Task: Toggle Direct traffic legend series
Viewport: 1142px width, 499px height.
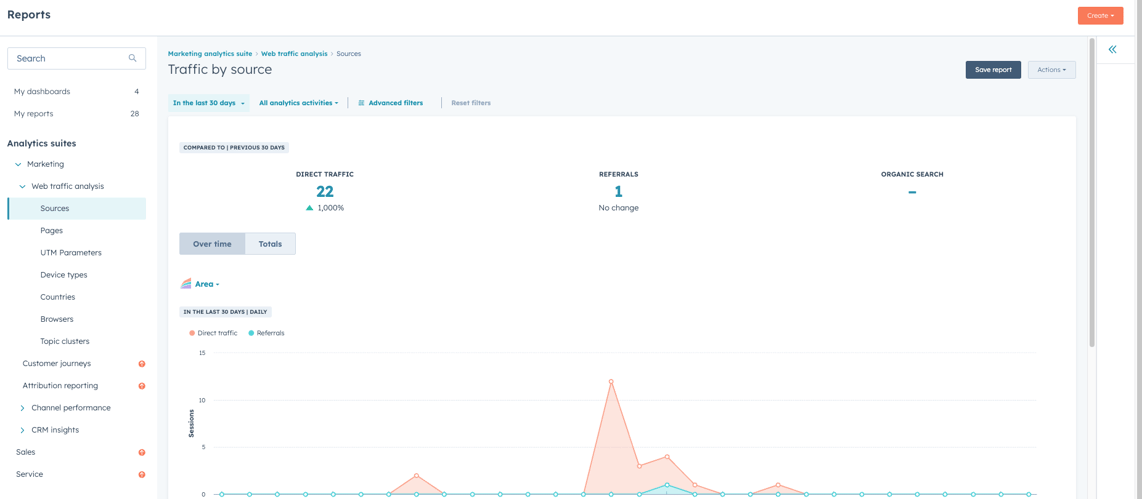Action: (213, 333)
